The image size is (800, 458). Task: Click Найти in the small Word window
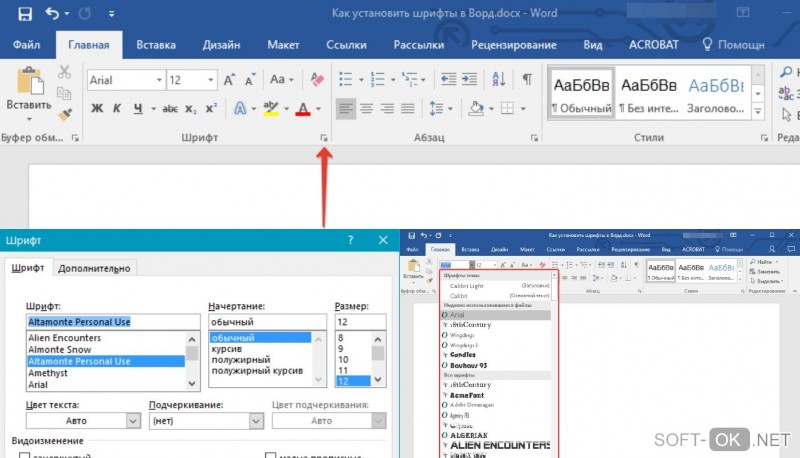pyautogui.click(x=764, y=262)
